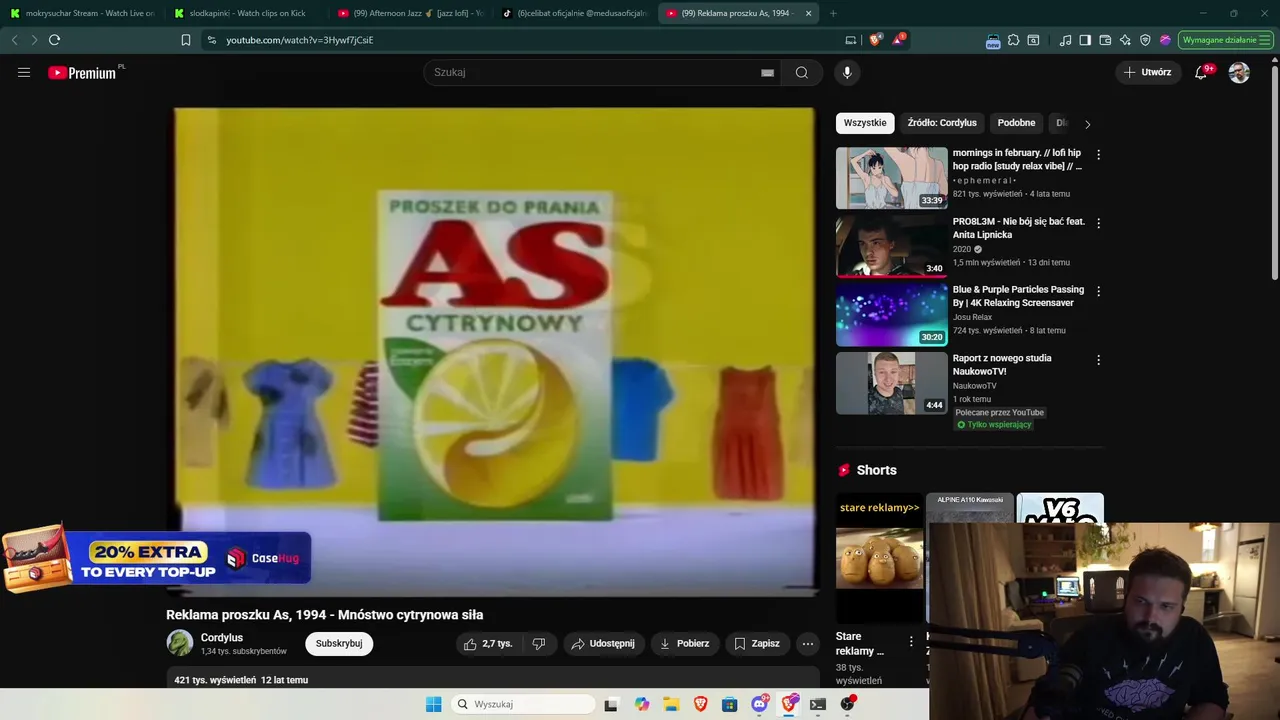
Task: Open a new browser tab
Action: [833, 13]
